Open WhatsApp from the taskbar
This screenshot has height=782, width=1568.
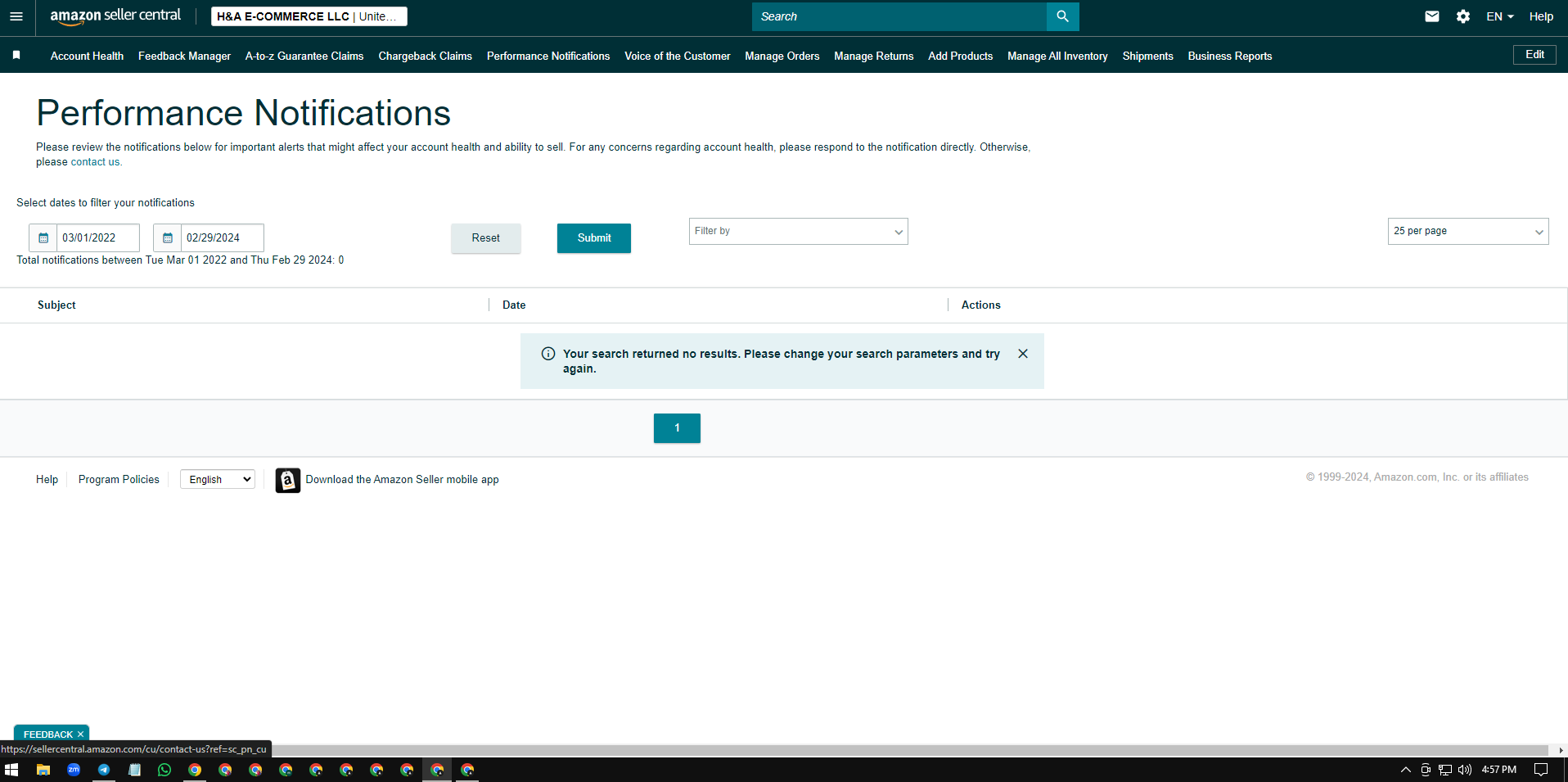164,770
